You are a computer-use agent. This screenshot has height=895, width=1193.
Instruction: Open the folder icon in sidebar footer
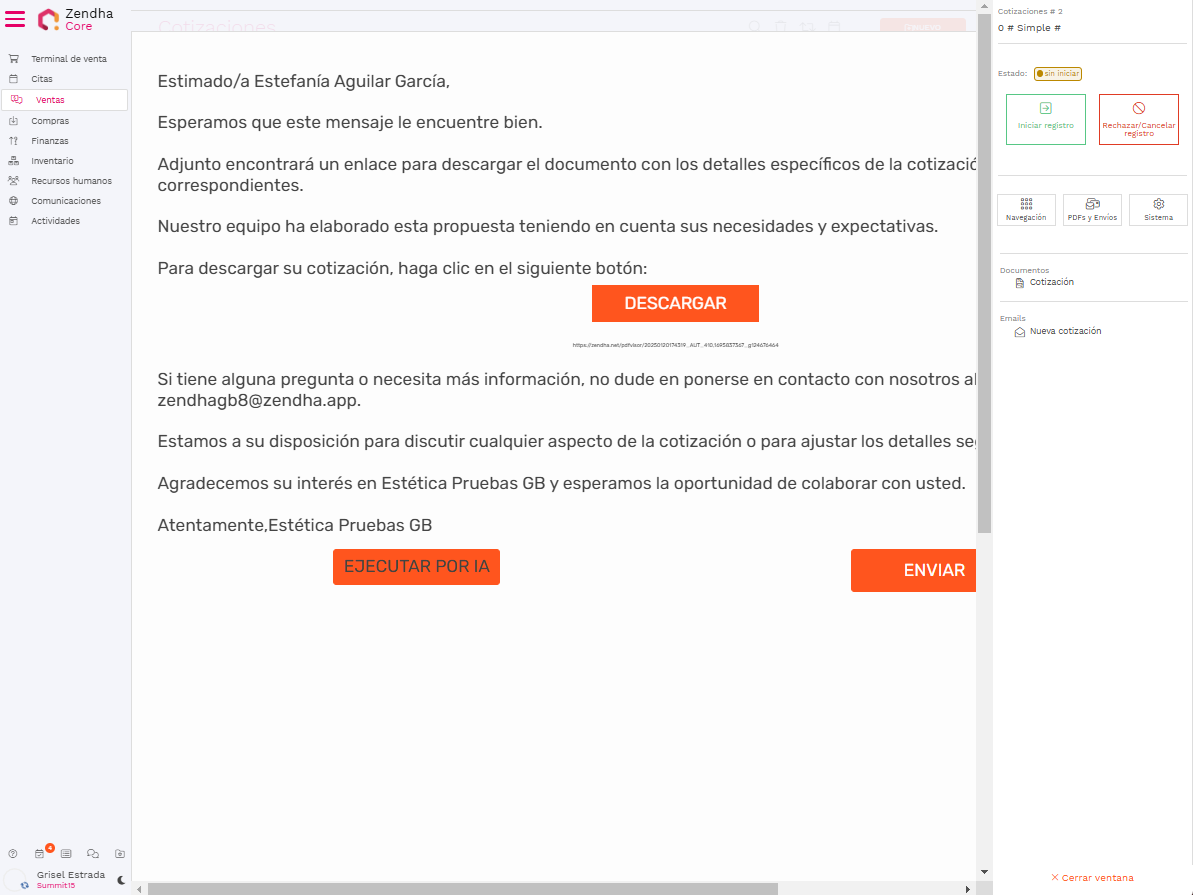(120, 853)
